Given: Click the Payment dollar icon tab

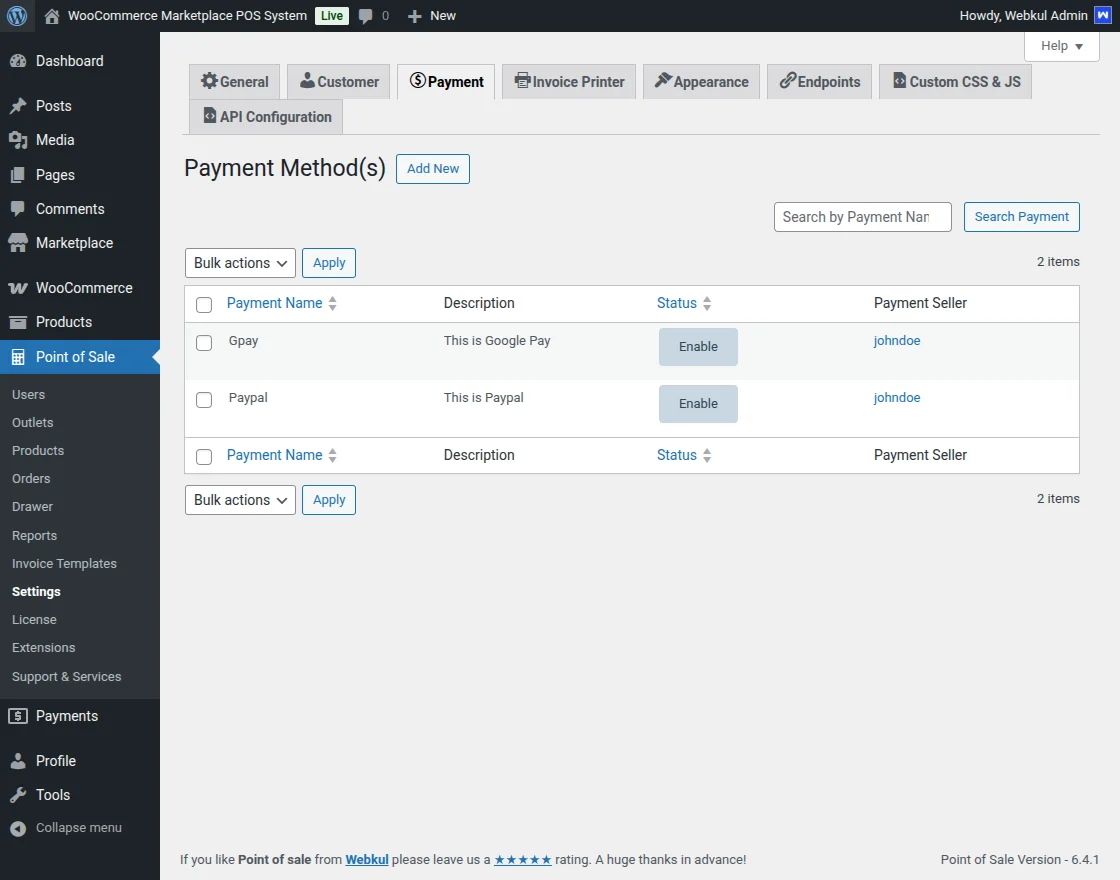Looking at the screenshot, I should click(x=416, y=81).
